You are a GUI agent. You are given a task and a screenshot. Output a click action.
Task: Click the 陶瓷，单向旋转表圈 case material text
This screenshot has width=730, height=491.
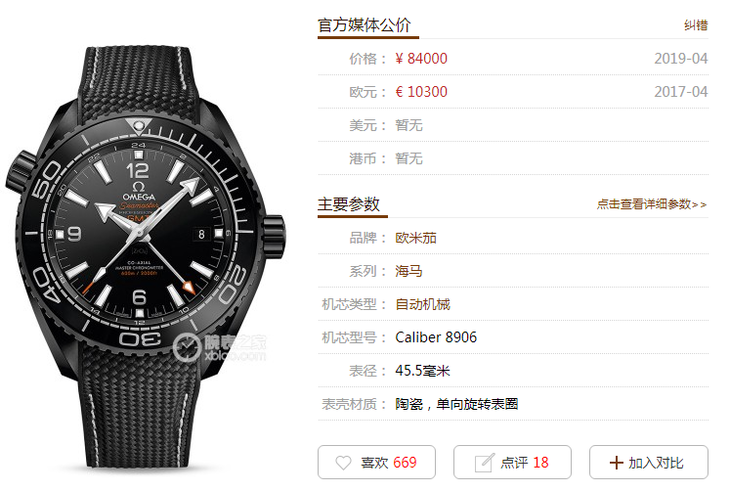[x=457, y=404]
